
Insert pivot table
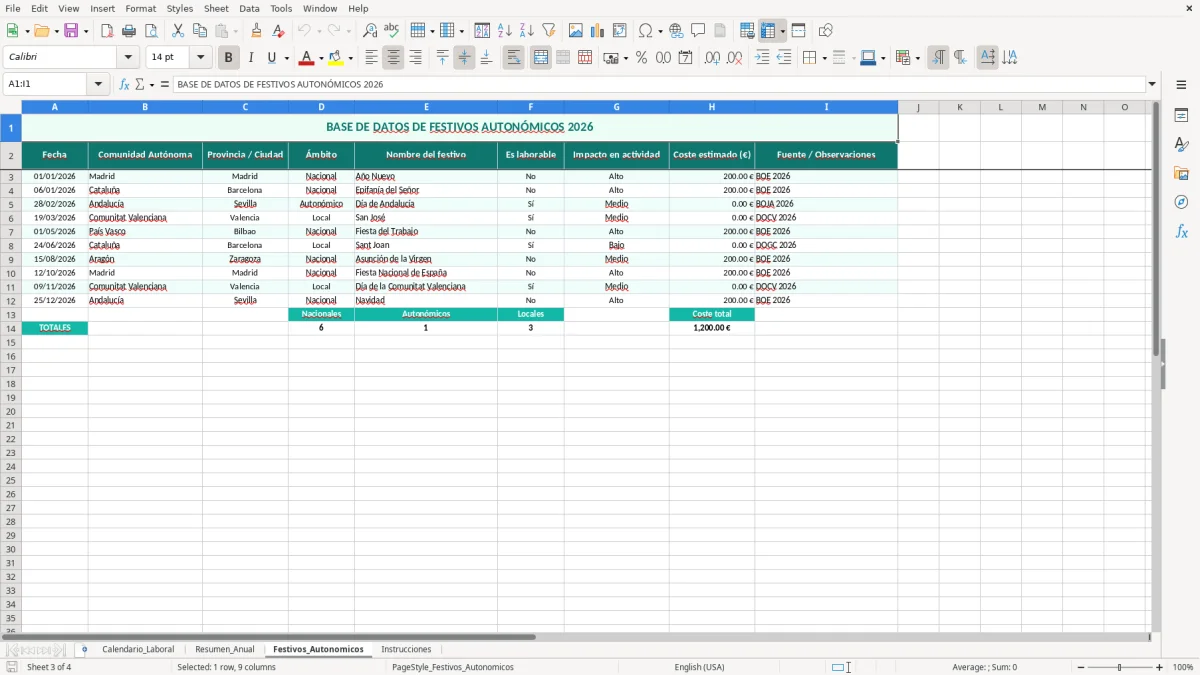(x=620, y=31)
